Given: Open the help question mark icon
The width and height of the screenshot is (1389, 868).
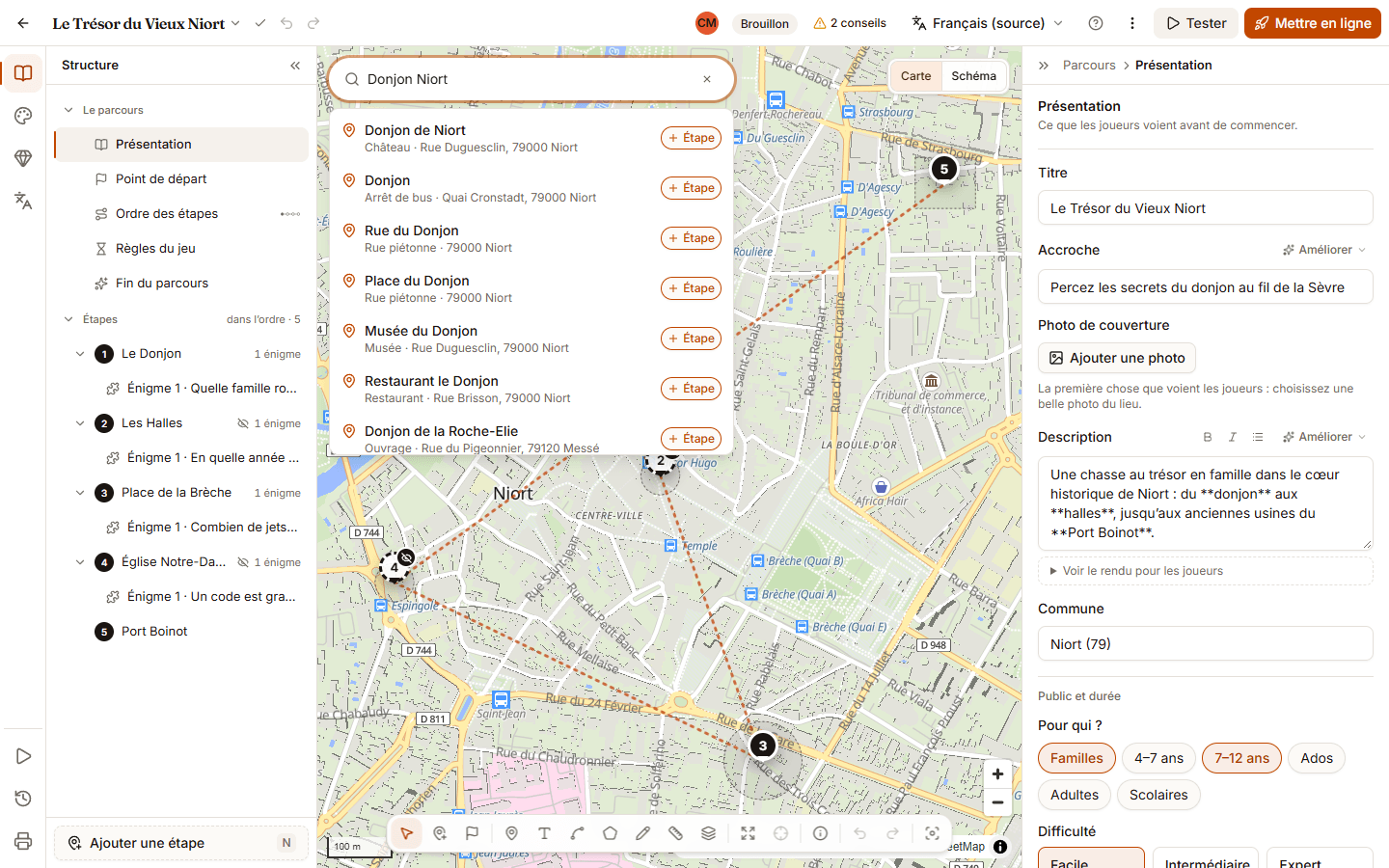Looking at the screenshot, I should click(1096, 23).
